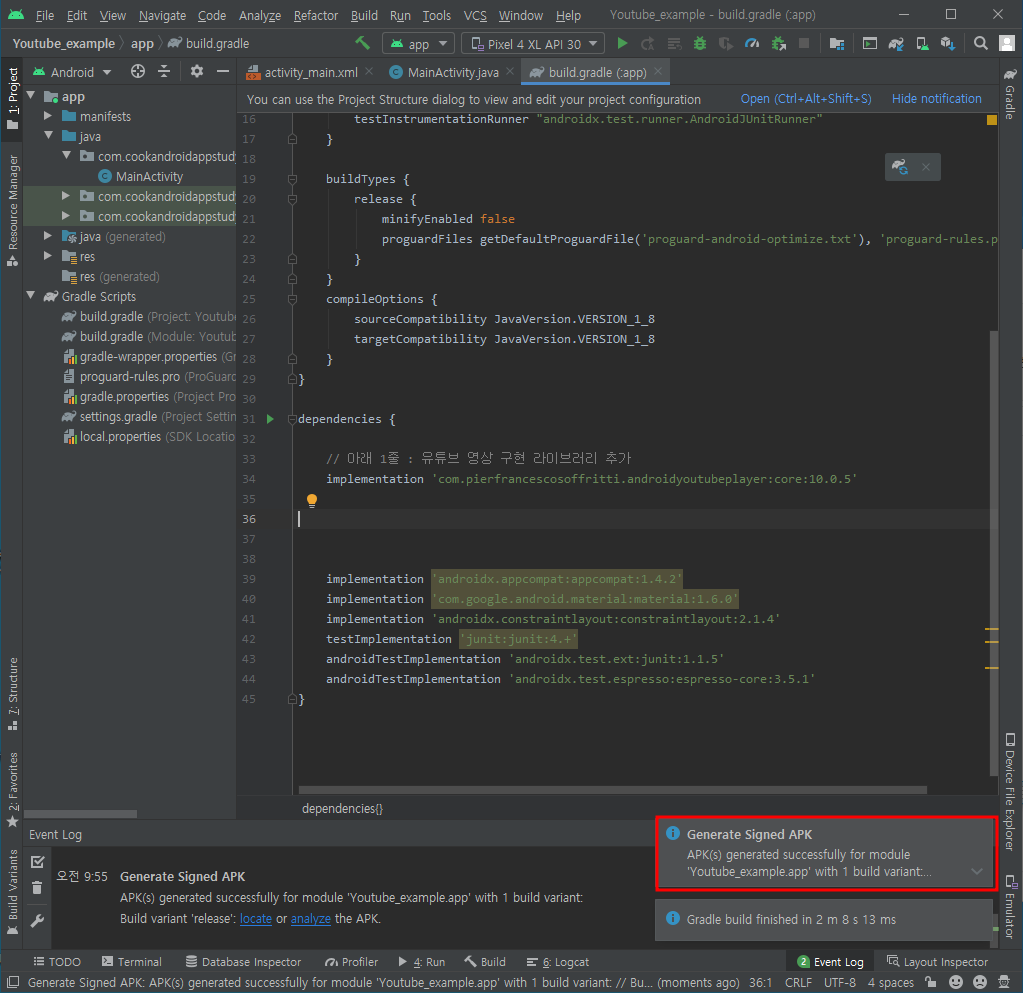
Task: Expand the manifests folder
Action: click(48, 116)
